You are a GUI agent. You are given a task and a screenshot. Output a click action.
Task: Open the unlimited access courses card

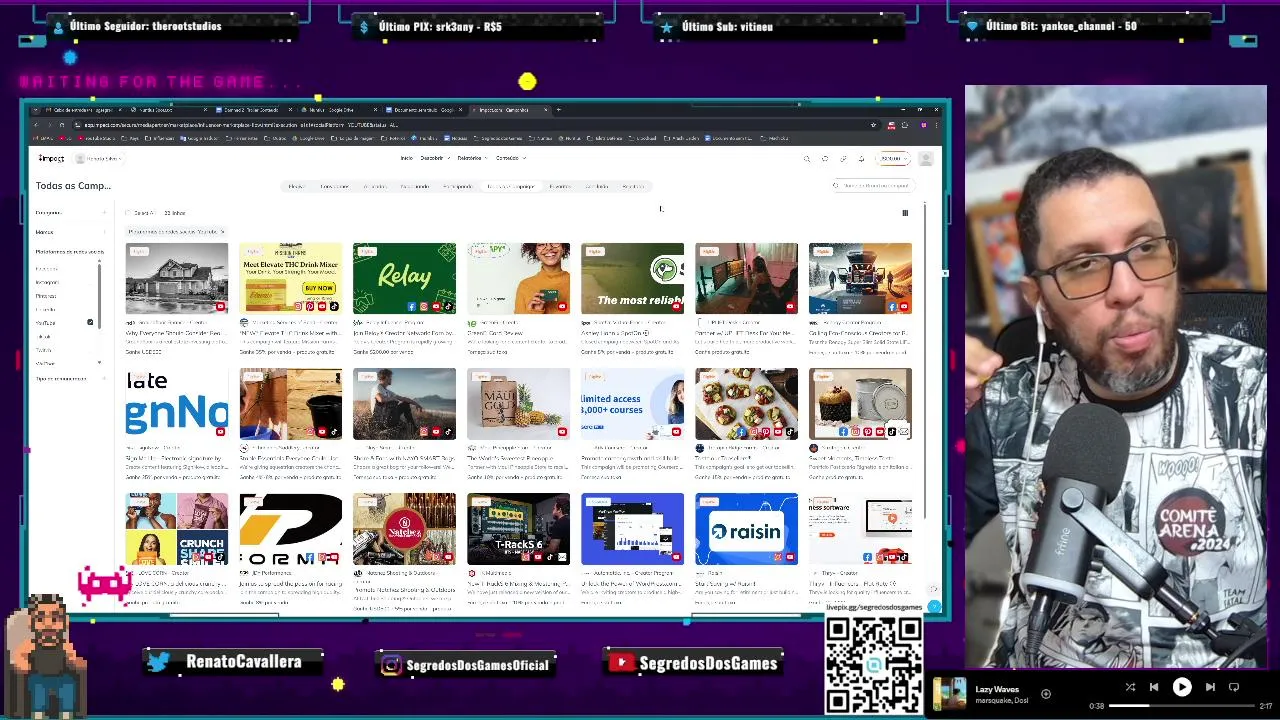click(632, 404)
